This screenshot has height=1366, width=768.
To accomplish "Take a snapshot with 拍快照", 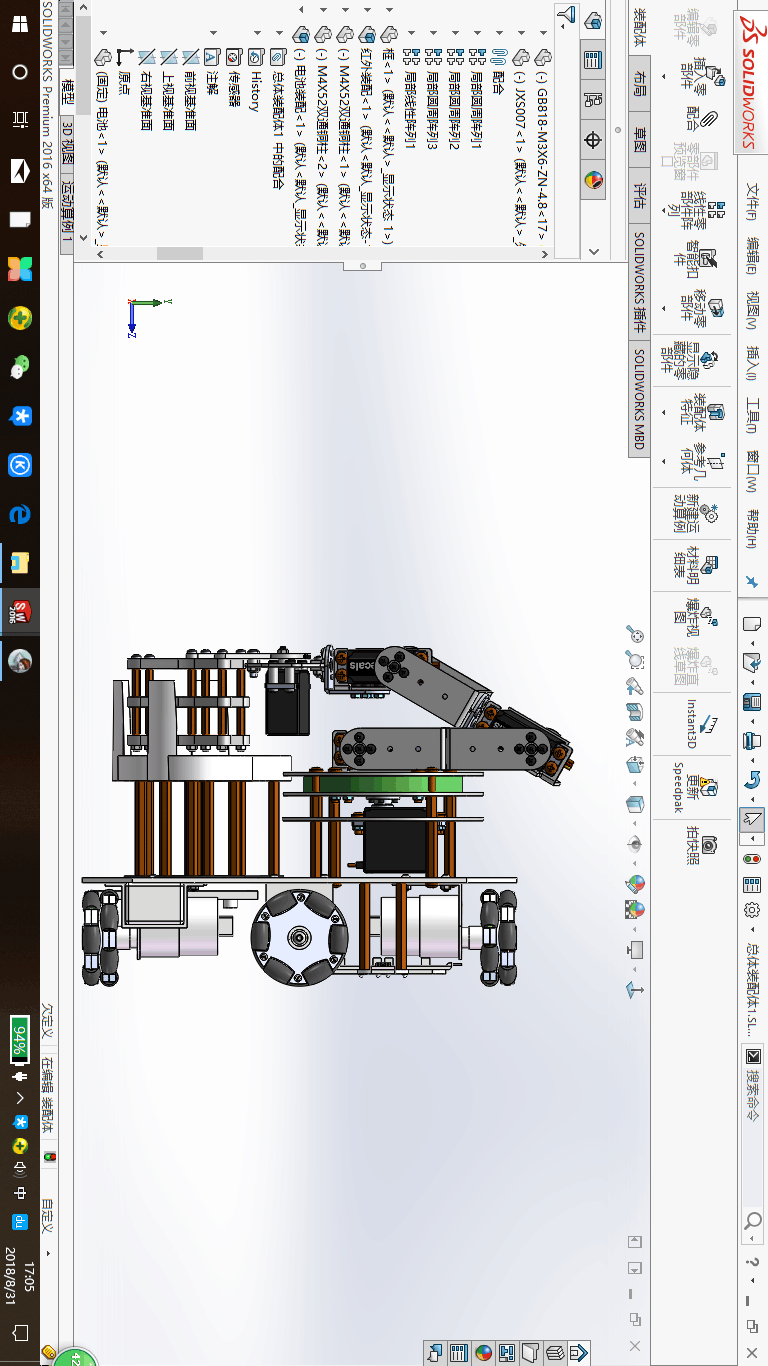I will [x=701, y=844].
